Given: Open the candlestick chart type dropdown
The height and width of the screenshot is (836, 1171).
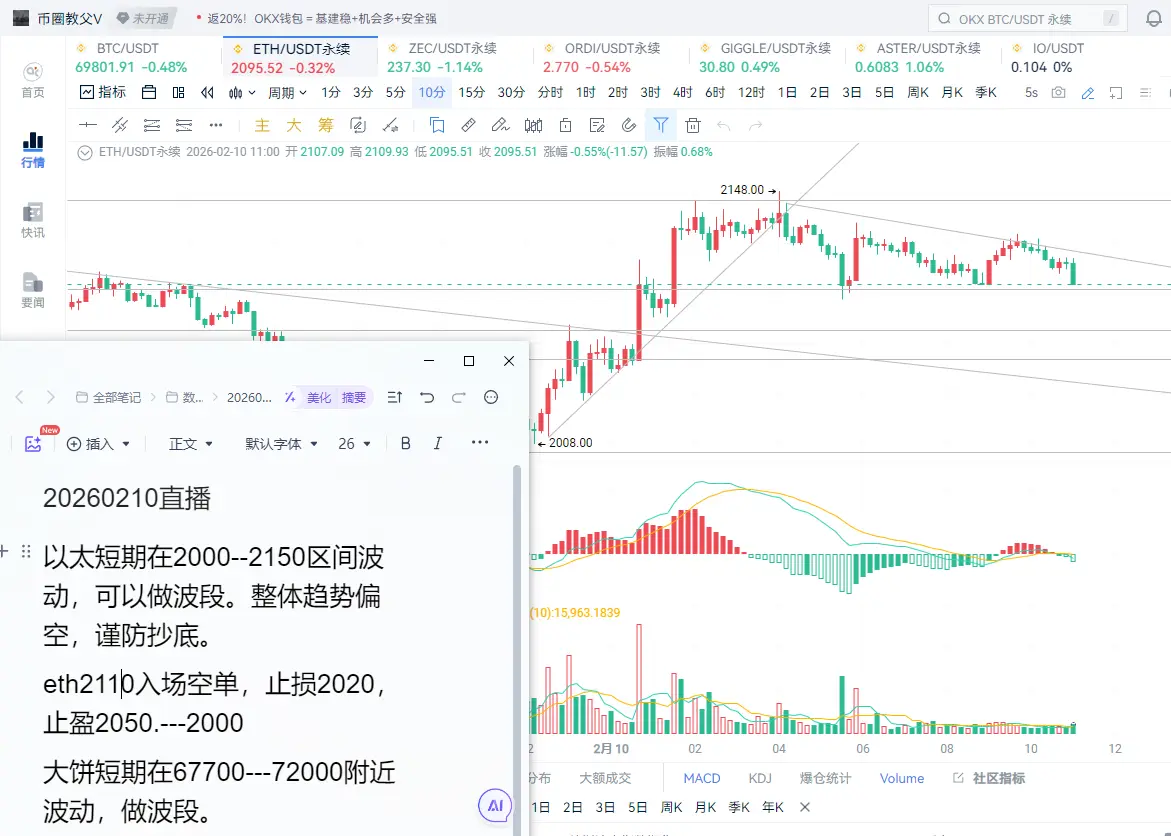Looking at the screenshot, I should coord(242,93).
